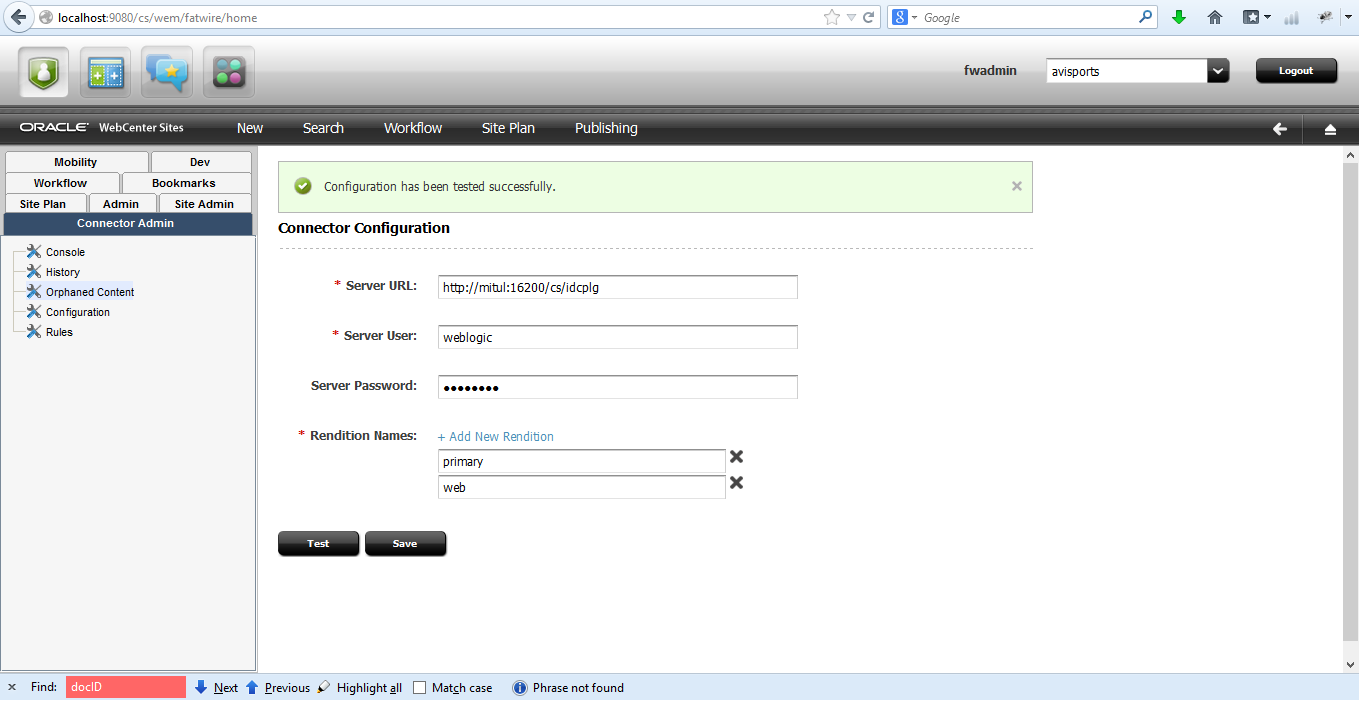Switch to the Site Admin tab

click(x=204, y=203)
